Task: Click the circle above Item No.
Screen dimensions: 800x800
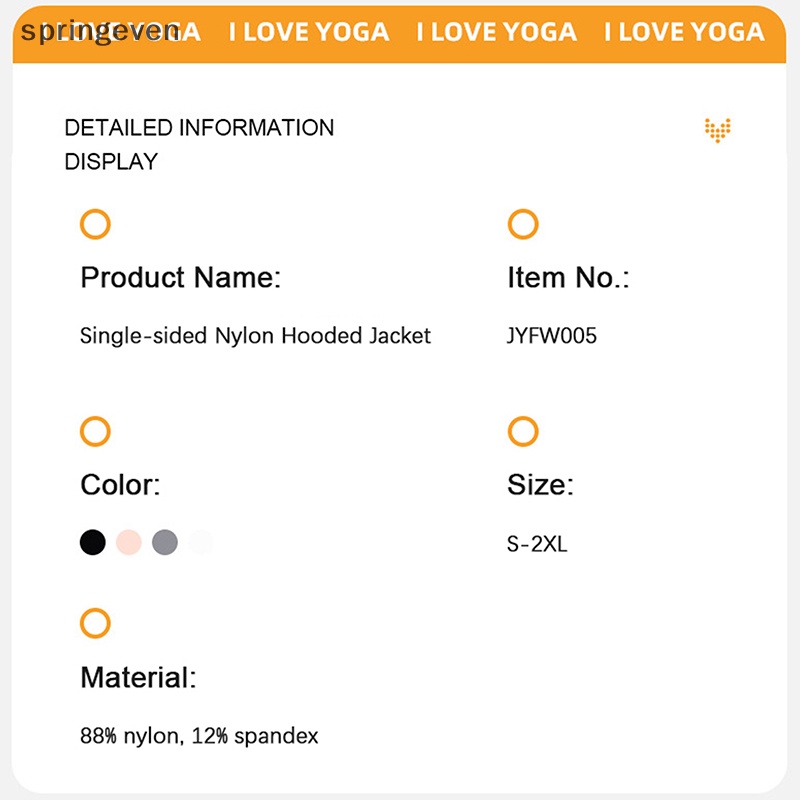Action: pyautogui.click(x=523, y=224)
